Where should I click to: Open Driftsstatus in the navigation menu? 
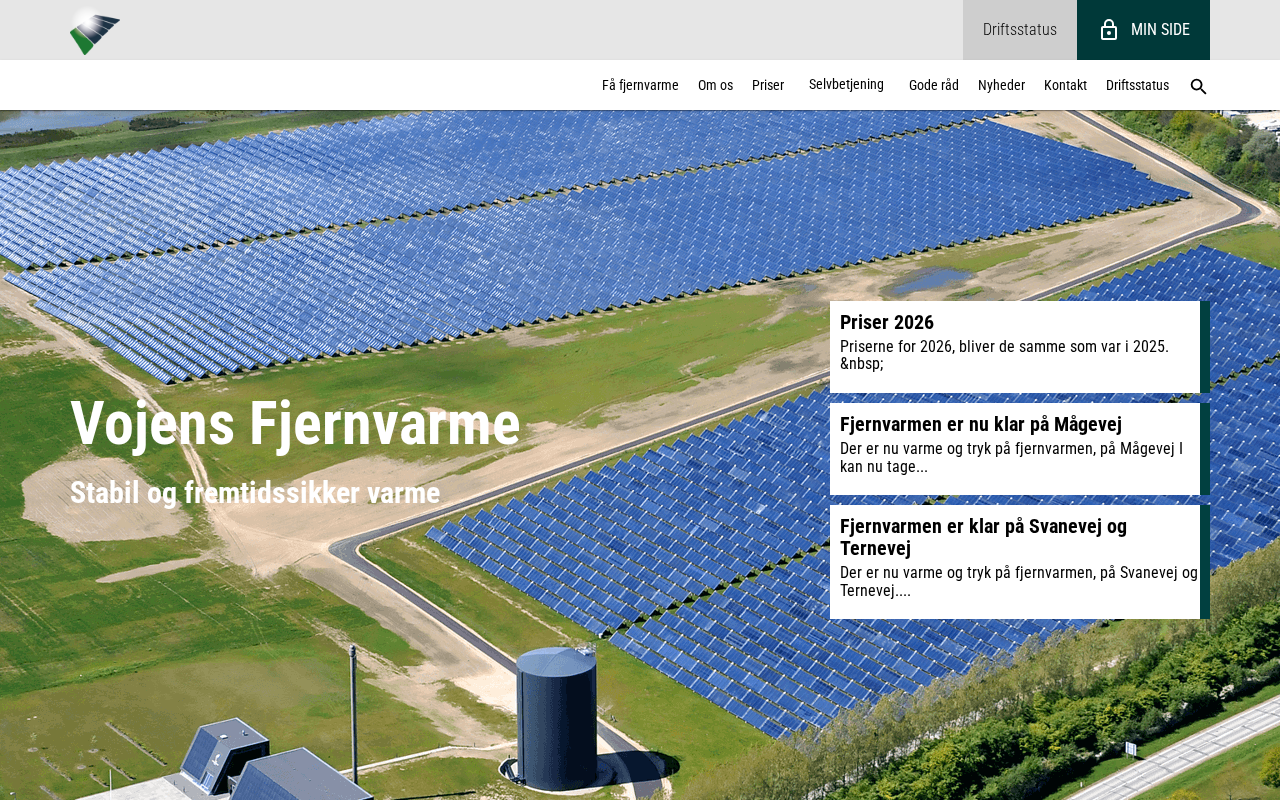[x=1137, y=85]
